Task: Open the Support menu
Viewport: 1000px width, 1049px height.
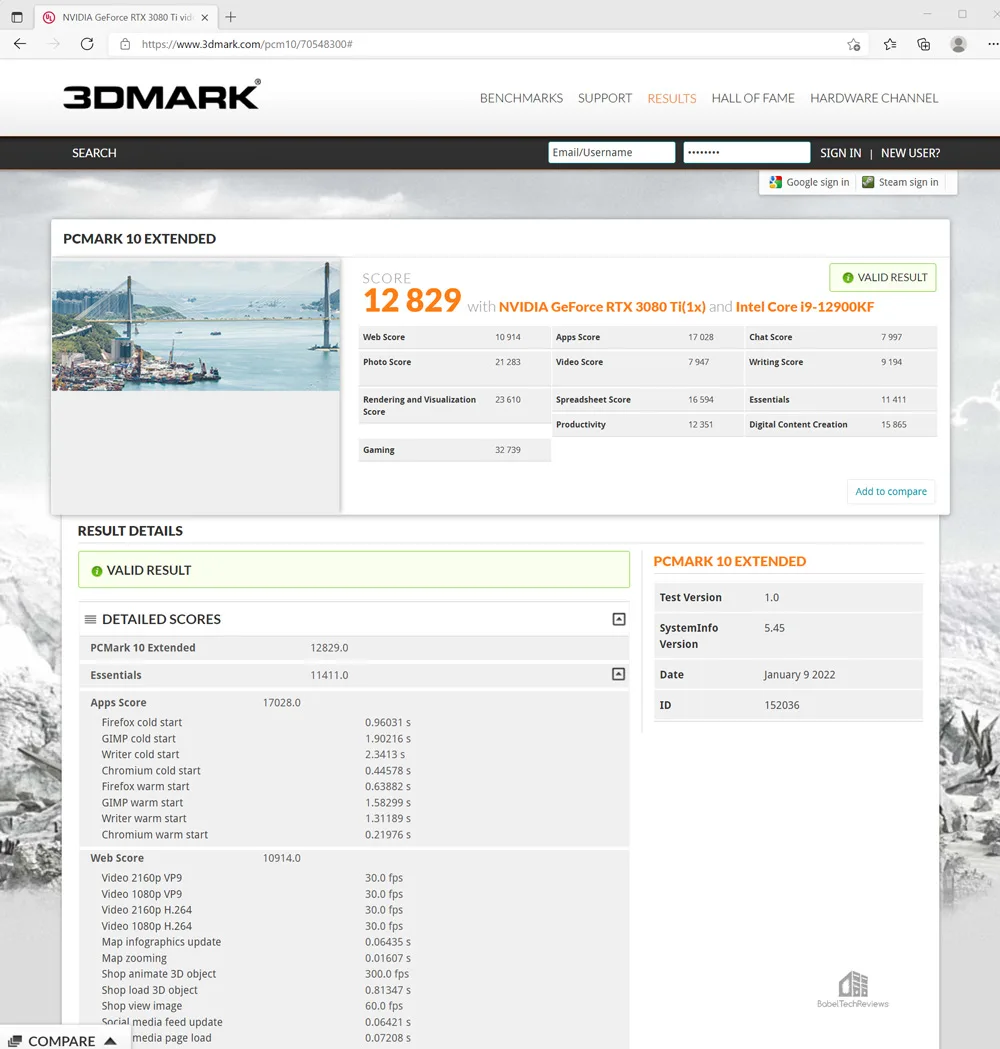Action: coord(605,98)
